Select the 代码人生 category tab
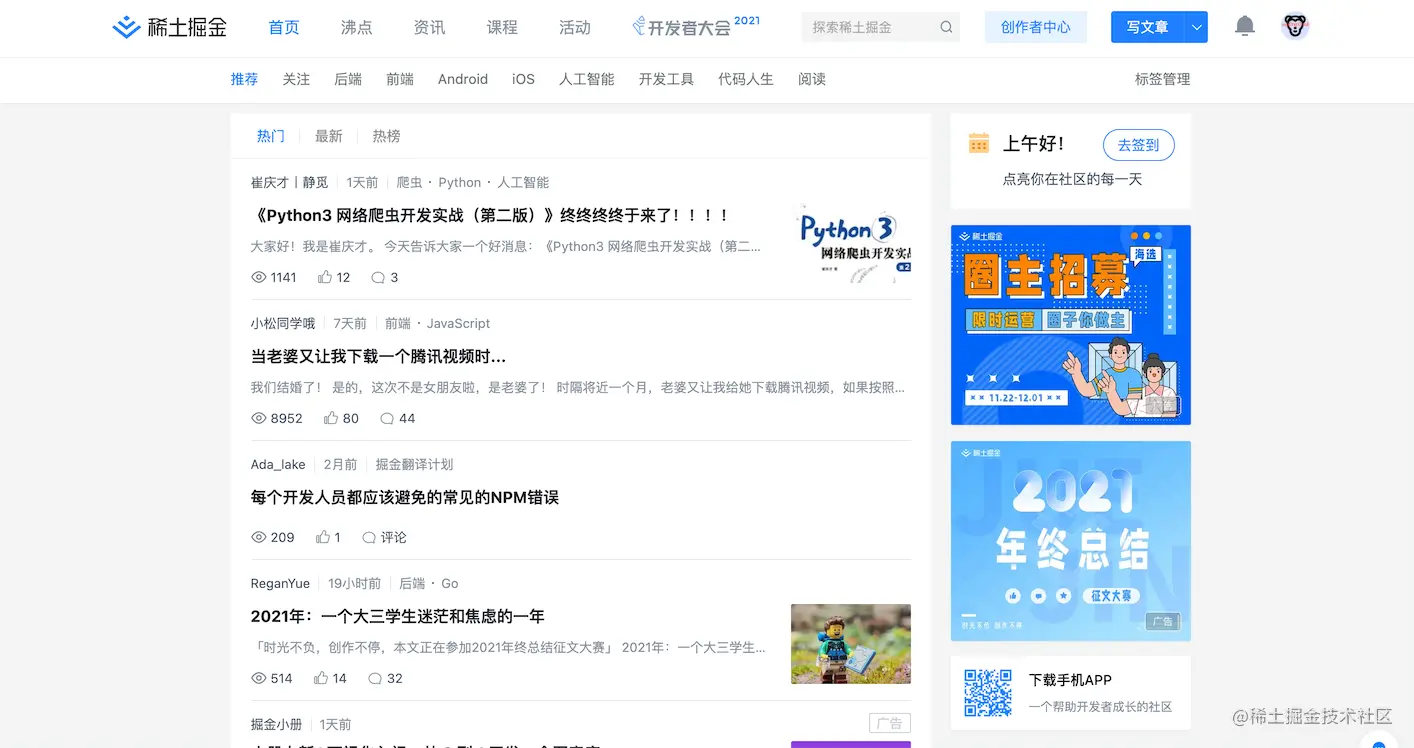The image size is (1414, 748). click(x=746, y=79)
